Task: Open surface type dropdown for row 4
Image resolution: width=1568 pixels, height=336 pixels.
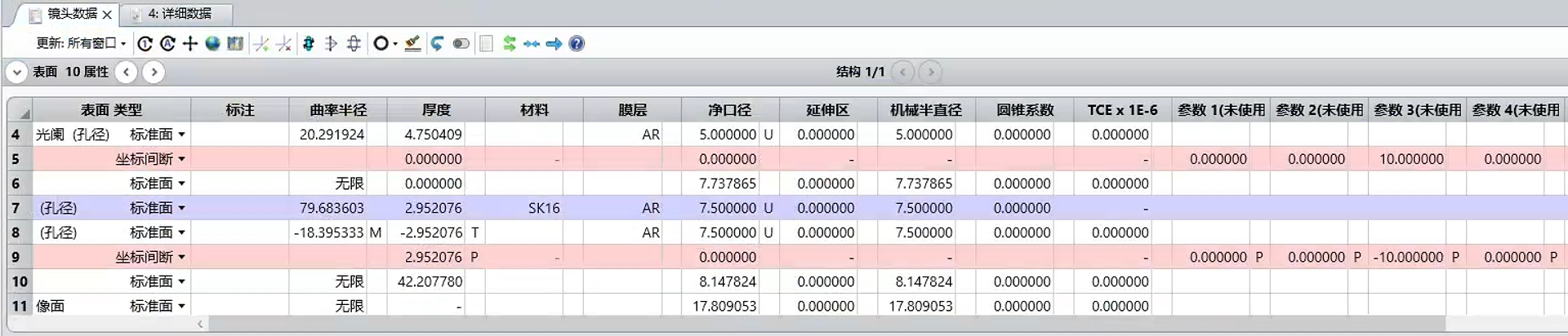Action: 181,135
